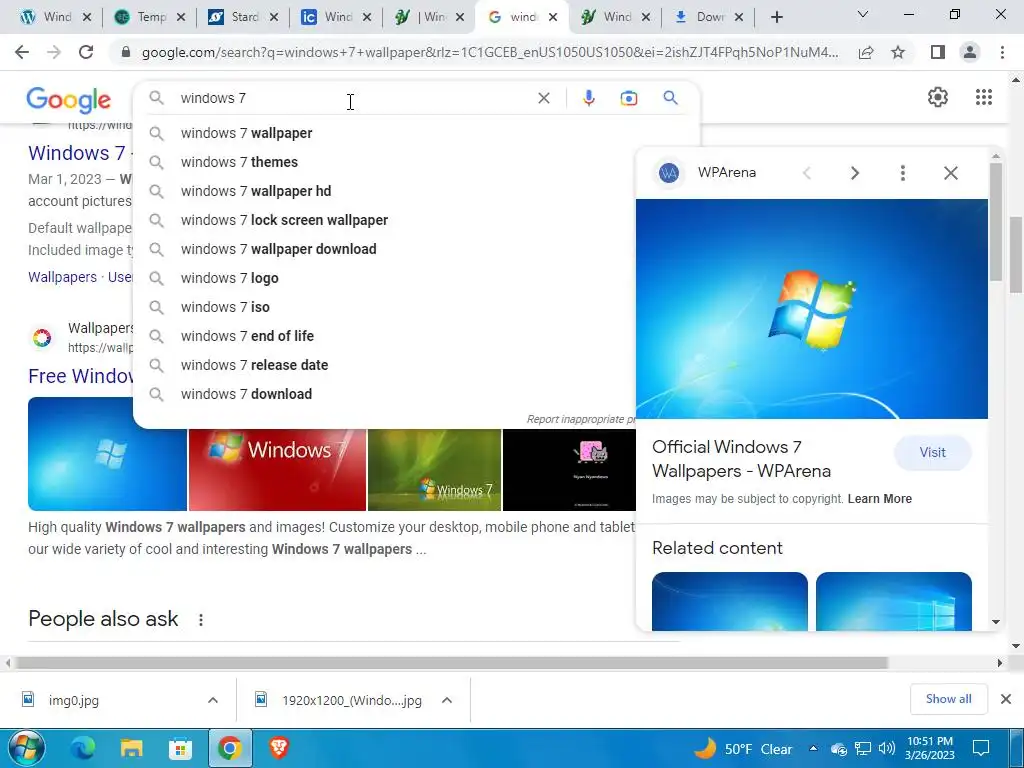Image resolution: width=1024 pixels, height=768 pixels.
Task: Open the Windows Start menu
Action: (x=25, y=748)
